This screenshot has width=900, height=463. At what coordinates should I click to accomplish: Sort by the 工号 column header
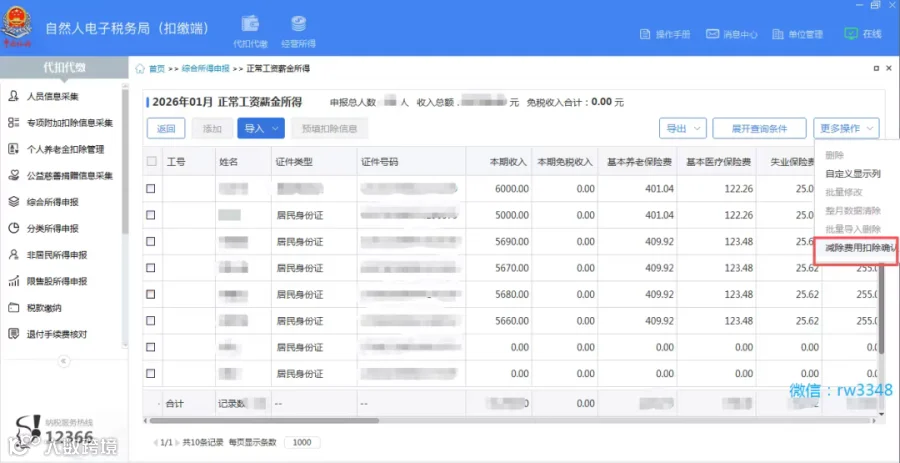pos(176,162)
